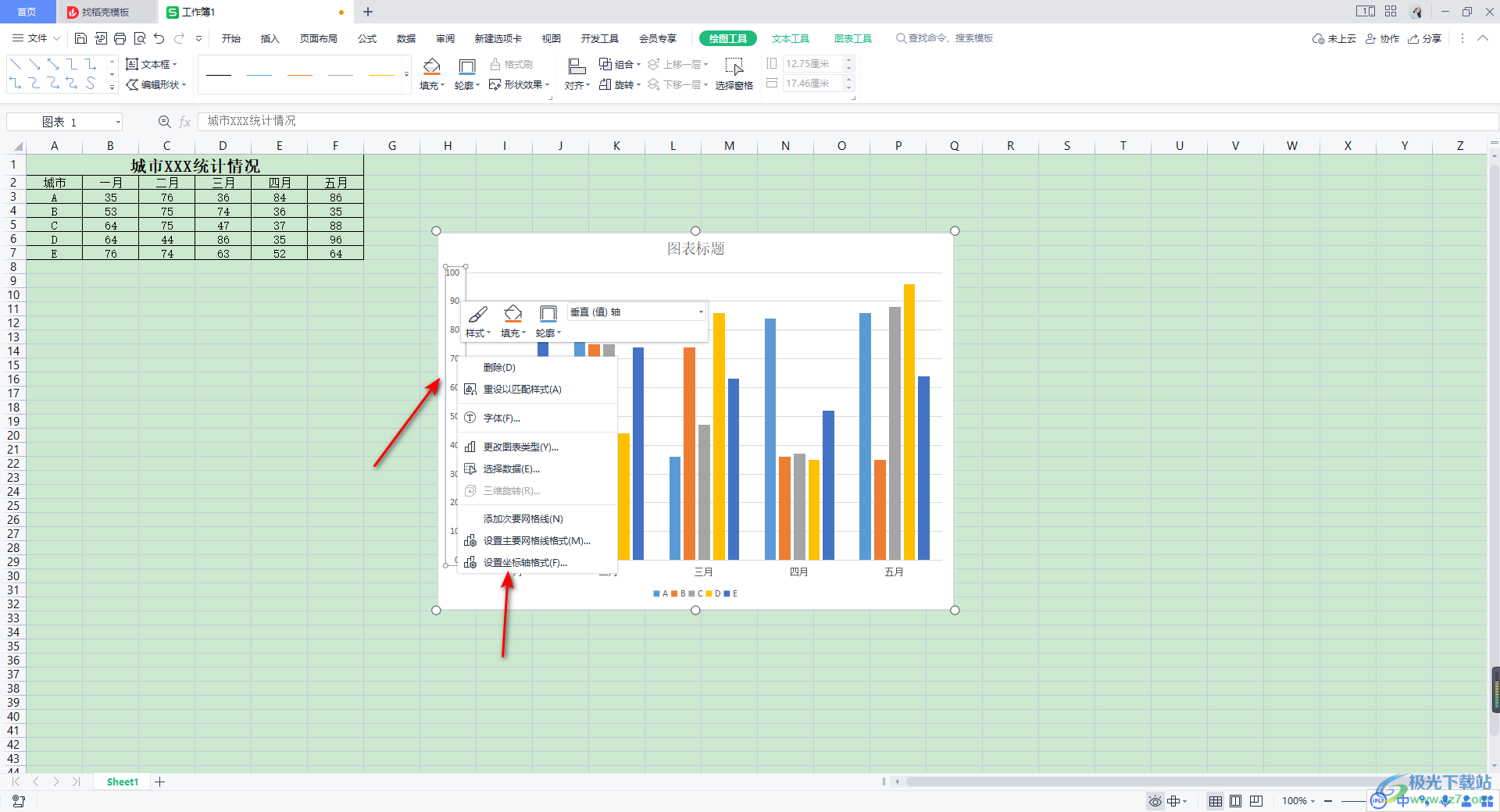Viewport: 1500px width, 812px height.
Task: Select the straight line shape in gallery
Action: point(16,64)
